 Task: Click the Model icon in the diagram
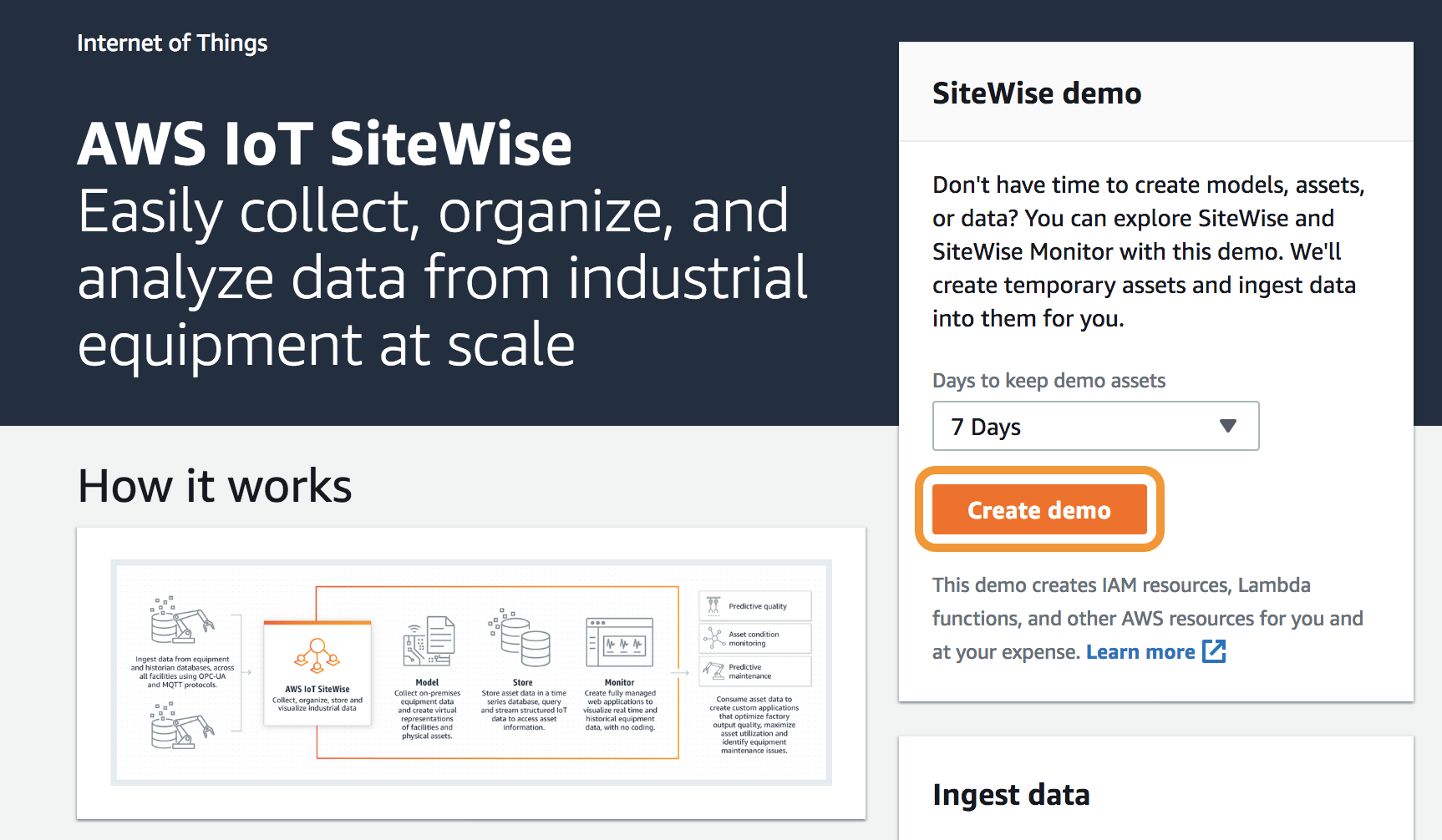tap(429, 641)
